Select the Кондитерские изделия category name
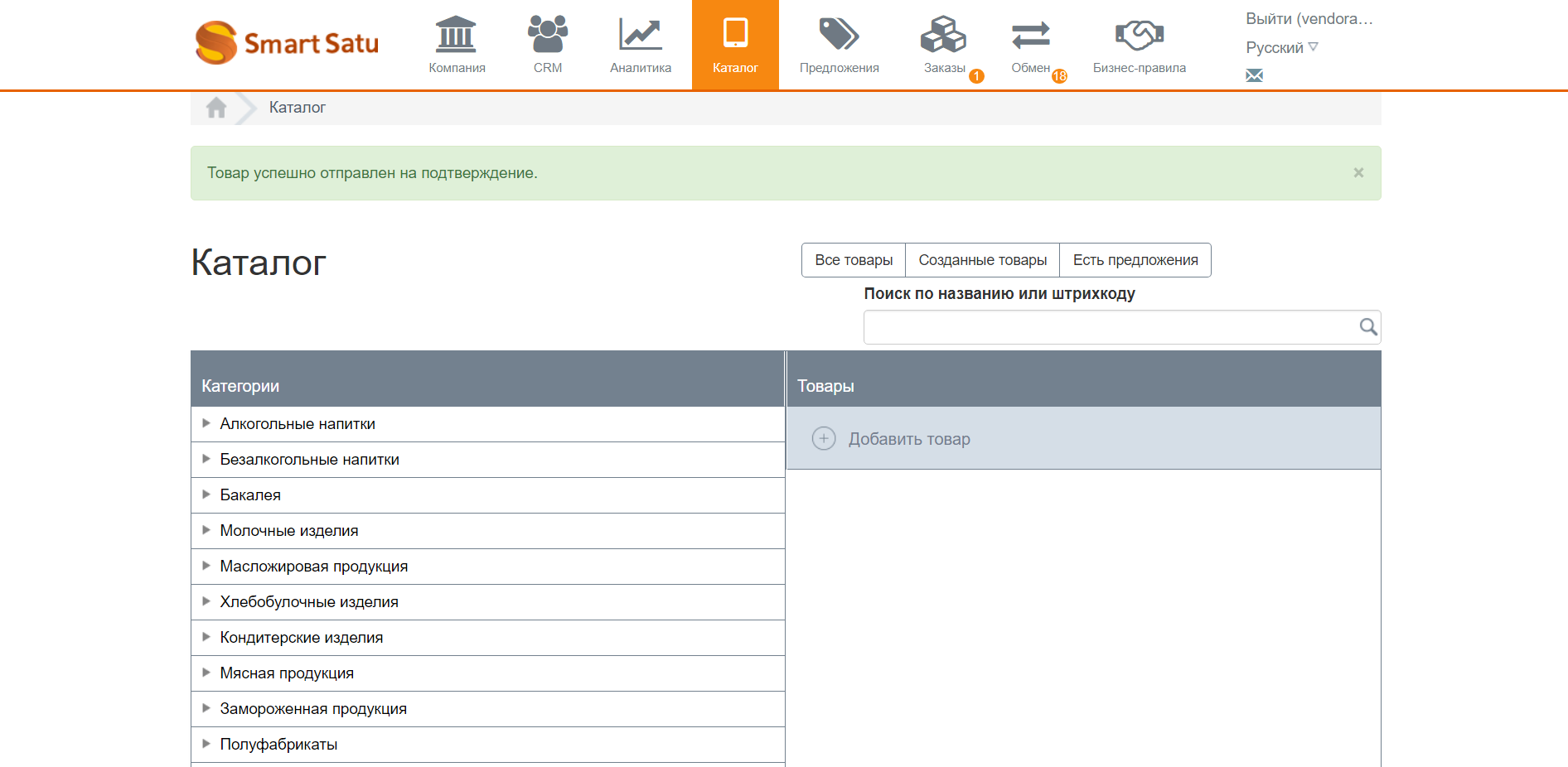Screen dimensions: 1568x767 coord(302,638)
